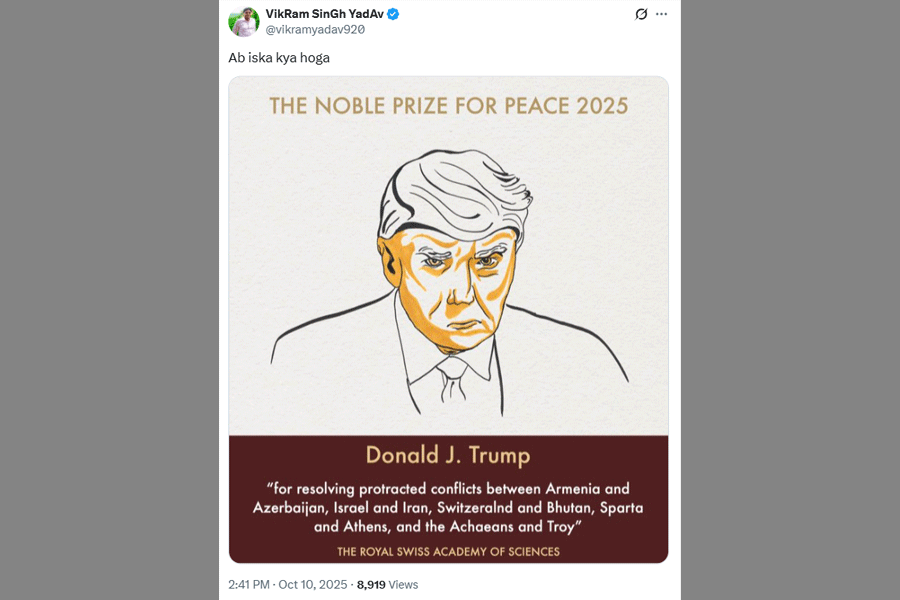Image resolution: width=900 pixels, height=600 pixels.
Task: Click the quoted citation text in the image
Action: [448, 507]
